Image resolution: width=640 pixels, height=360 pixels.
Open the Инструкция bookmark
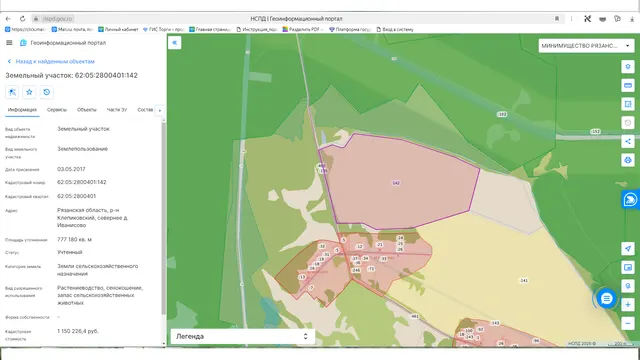(257, 29)
